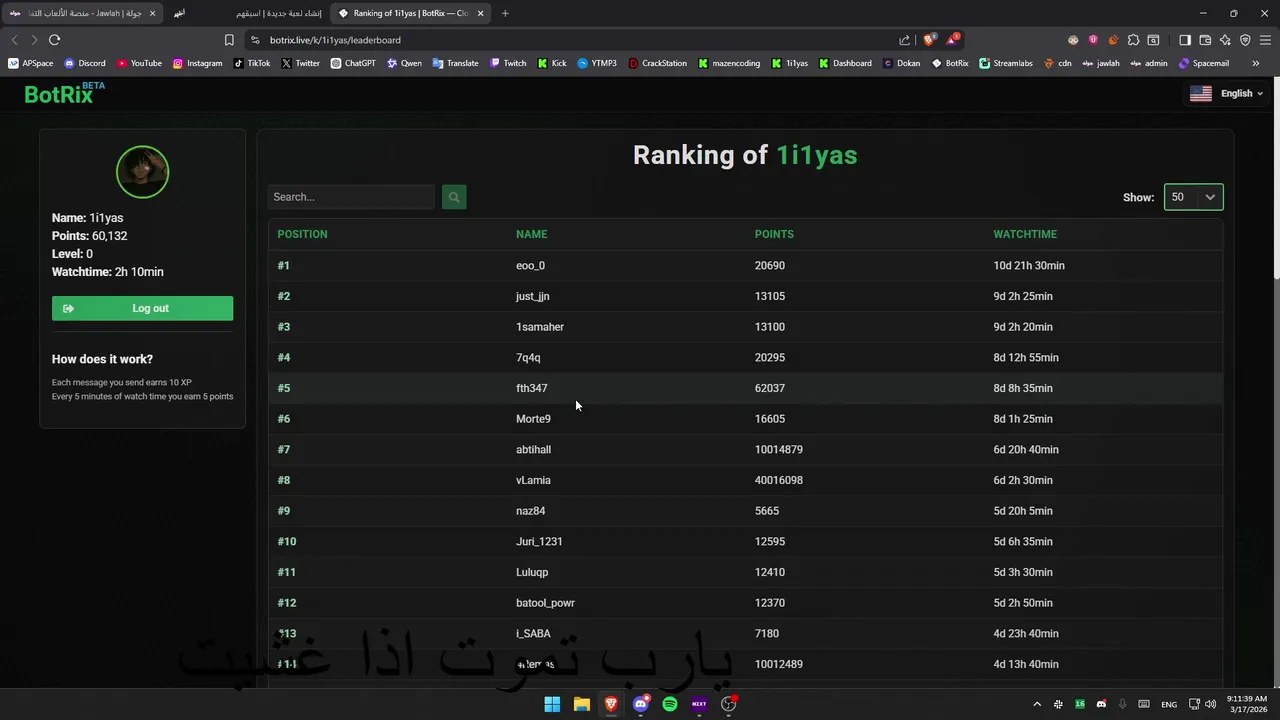Viewport: 1280px width, 720px height.
Task: Click the name vLamia in ranking
Action: (x=533, y=480)
